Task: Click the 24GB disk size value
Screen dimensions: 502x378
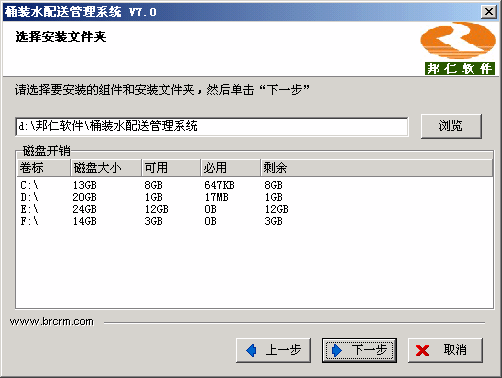Action: (85, 209)
